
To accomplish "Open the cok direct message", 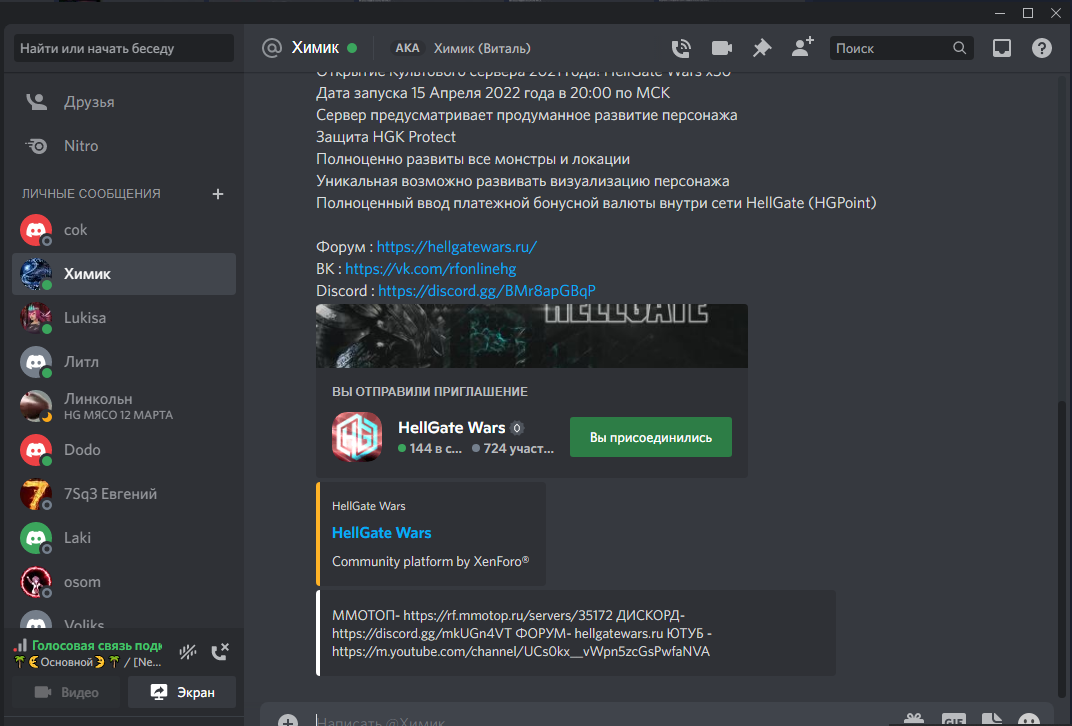I will [x=124, y=230].
